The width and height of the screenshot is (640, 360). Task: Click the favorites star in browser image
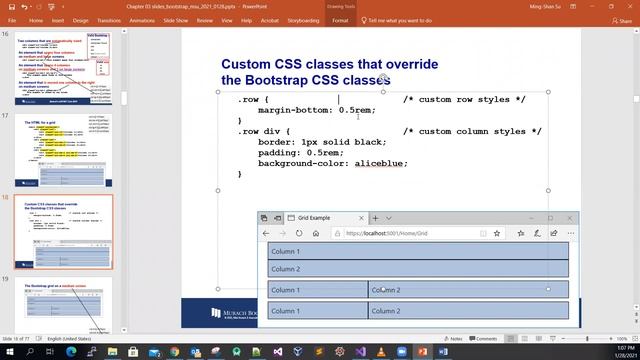pos(497,233)
